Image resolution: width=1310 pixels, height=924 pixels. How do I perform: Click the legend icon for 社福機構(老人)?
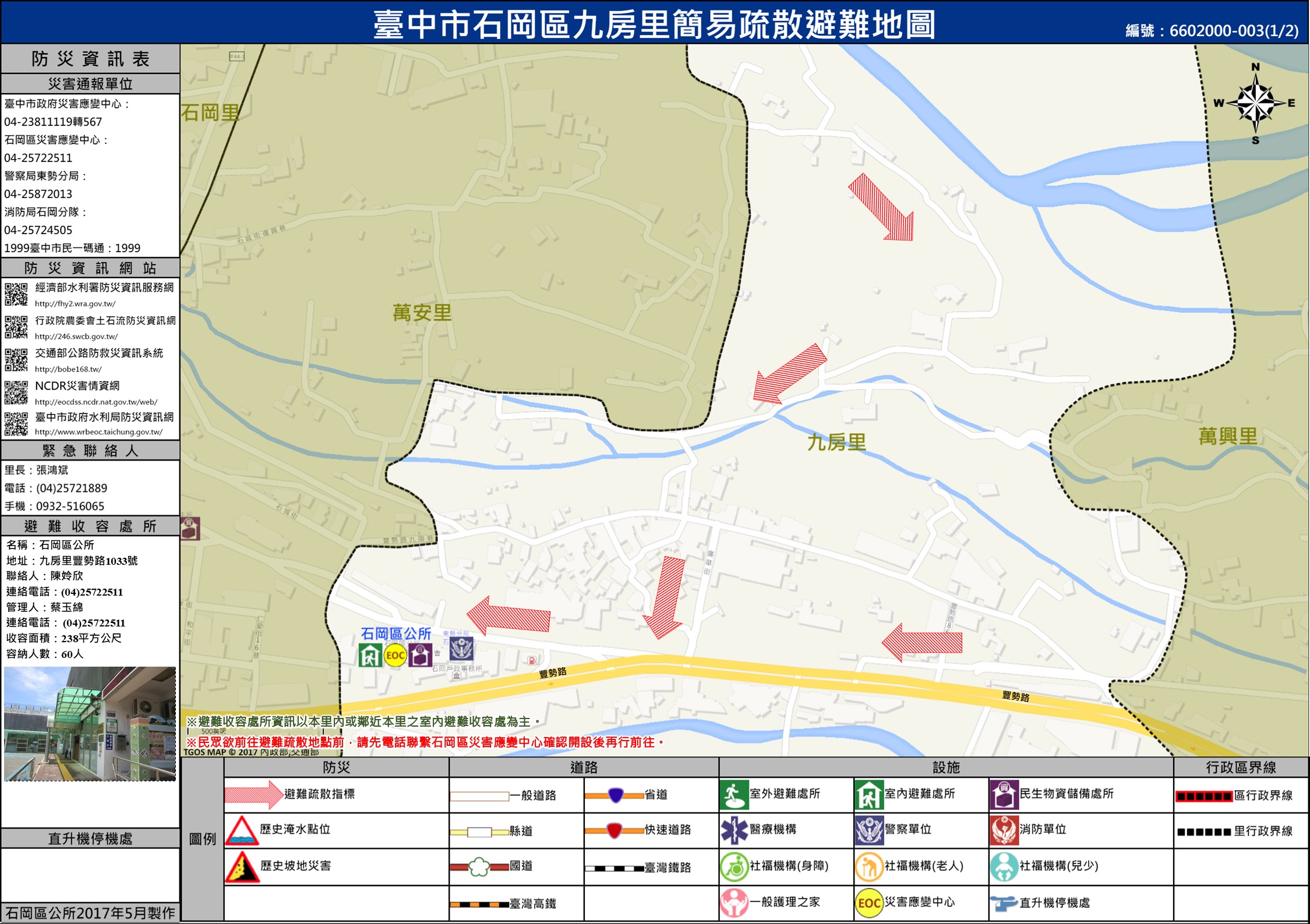pos(868,867)
